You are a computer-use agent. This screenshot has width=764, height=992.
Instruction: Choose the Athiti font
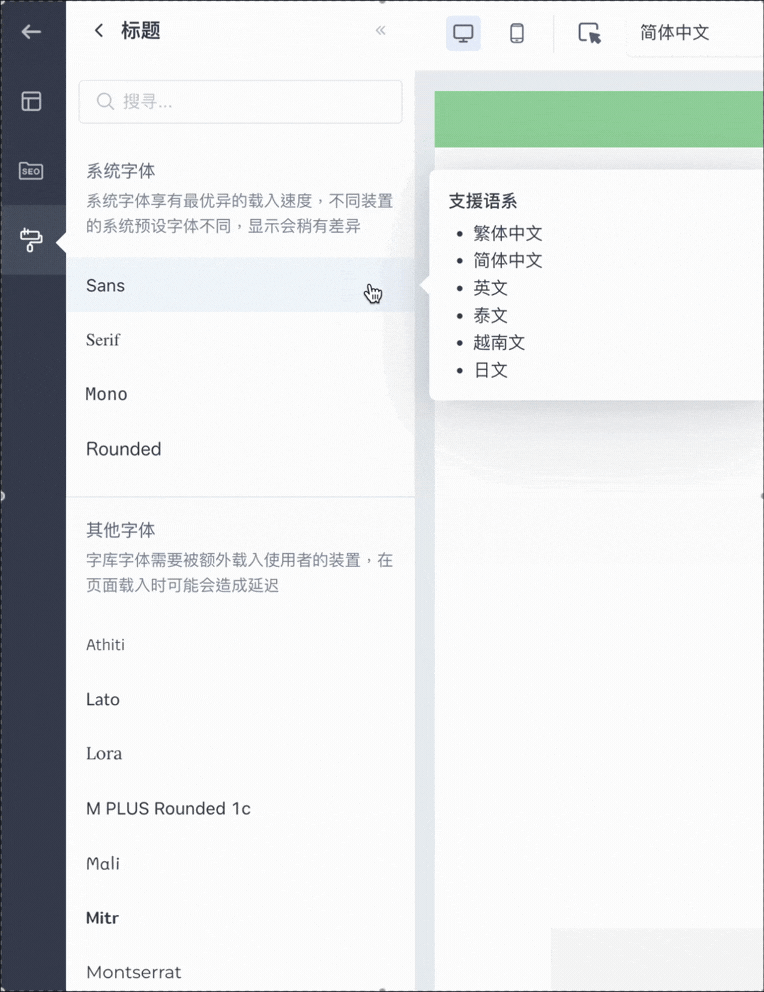(x=240, y=645)
